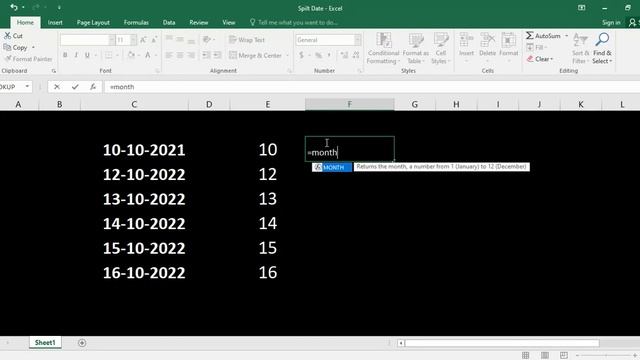This screenshot has height=360, width=640.
Task: Click the Delete cells button
Action: pos(487,48)
